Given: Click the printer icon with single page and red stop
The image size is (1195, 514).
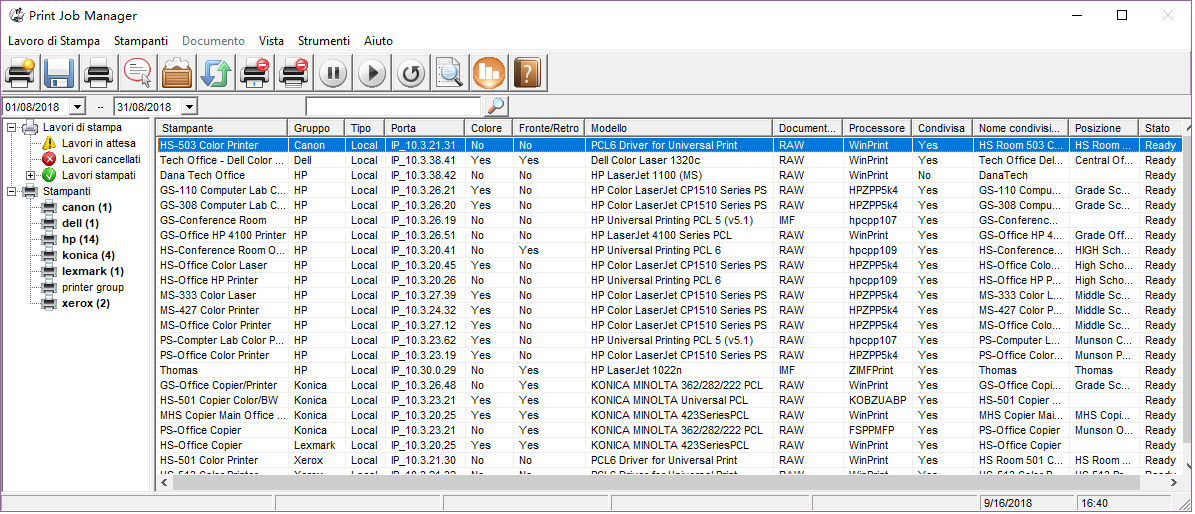Looking at the screenshot, I should (255, 74).
